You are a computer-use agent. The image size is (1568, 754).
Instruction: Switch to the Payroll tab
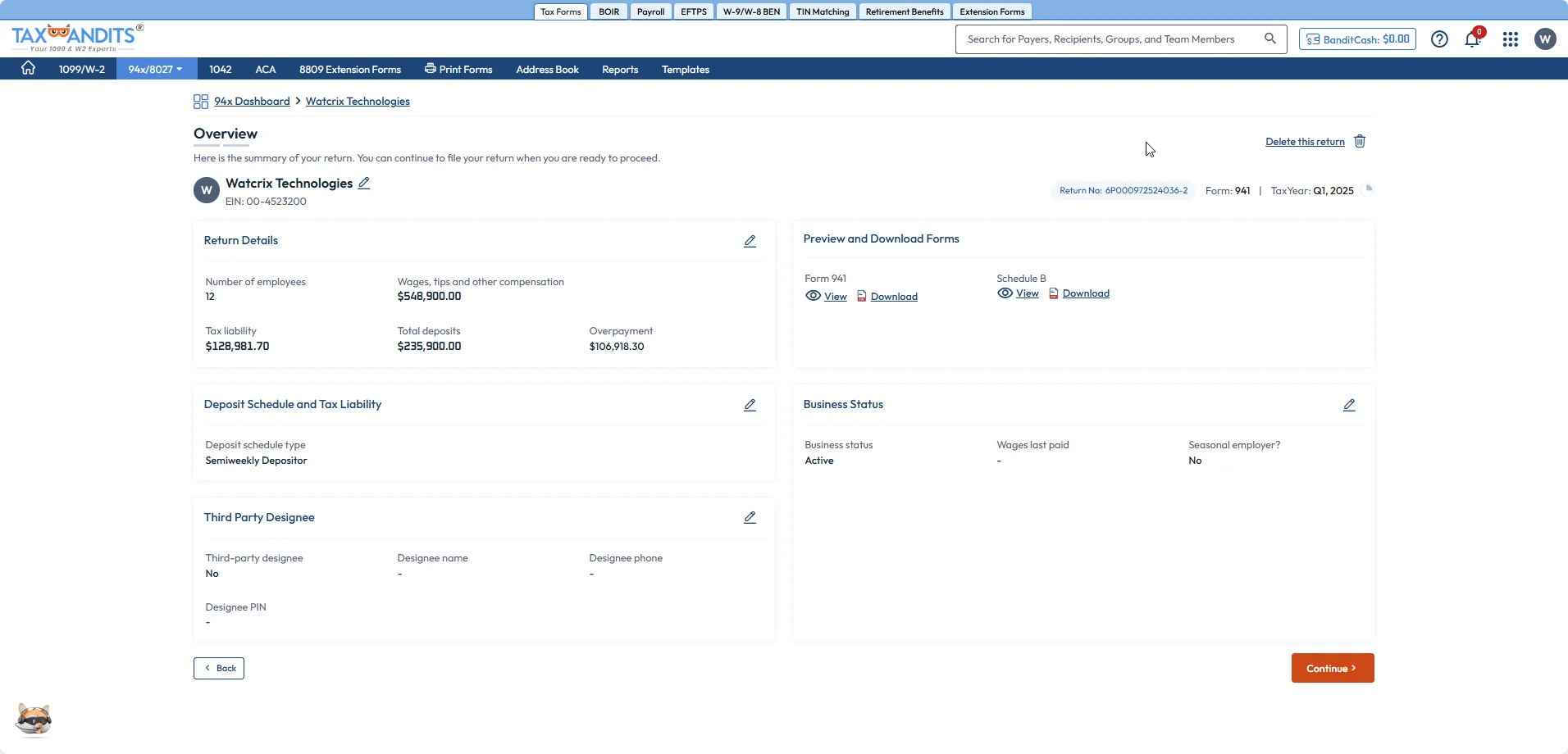651,11
